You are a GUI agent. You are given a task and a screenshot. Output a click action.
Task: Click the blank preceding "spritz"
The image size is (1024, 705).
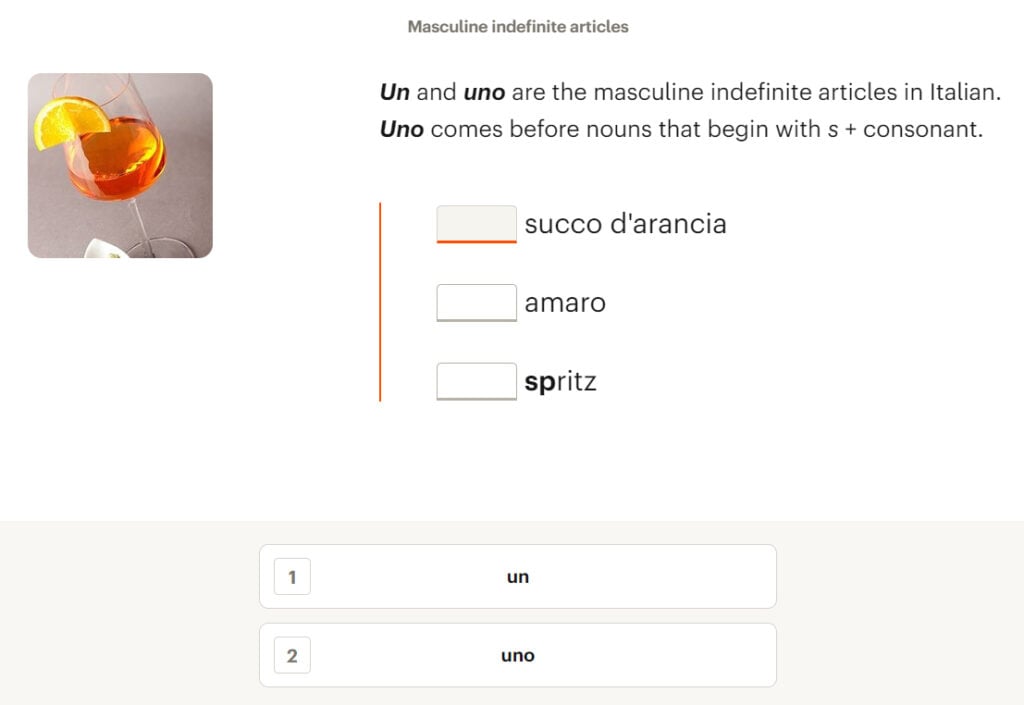pyautogui.click(x=476, y=380)
